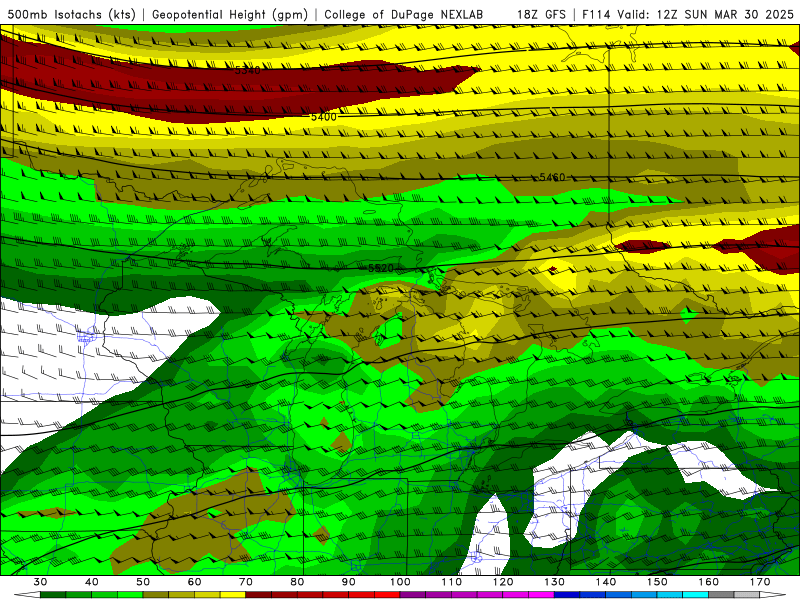Select the purple legend swatch right of 100
The height and width of the screenshot is (600, 800).
[413, 595]
